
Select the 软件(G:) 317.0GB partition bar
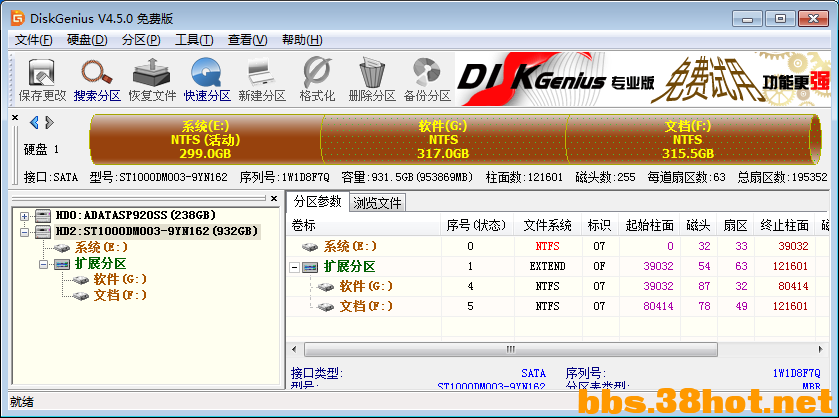[x=443, y=140]
